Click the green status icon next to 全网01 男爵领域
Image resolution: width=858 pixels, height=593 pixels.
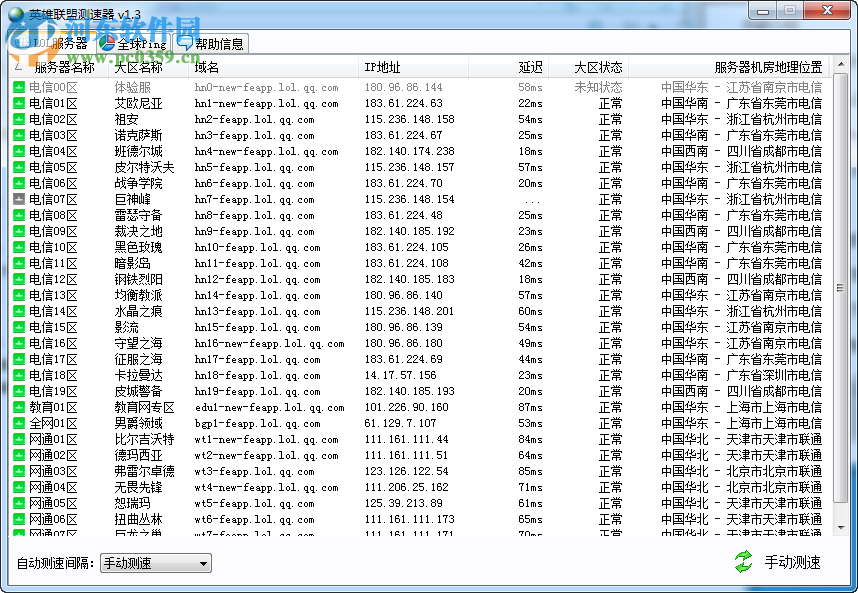[x=19, y=423]
